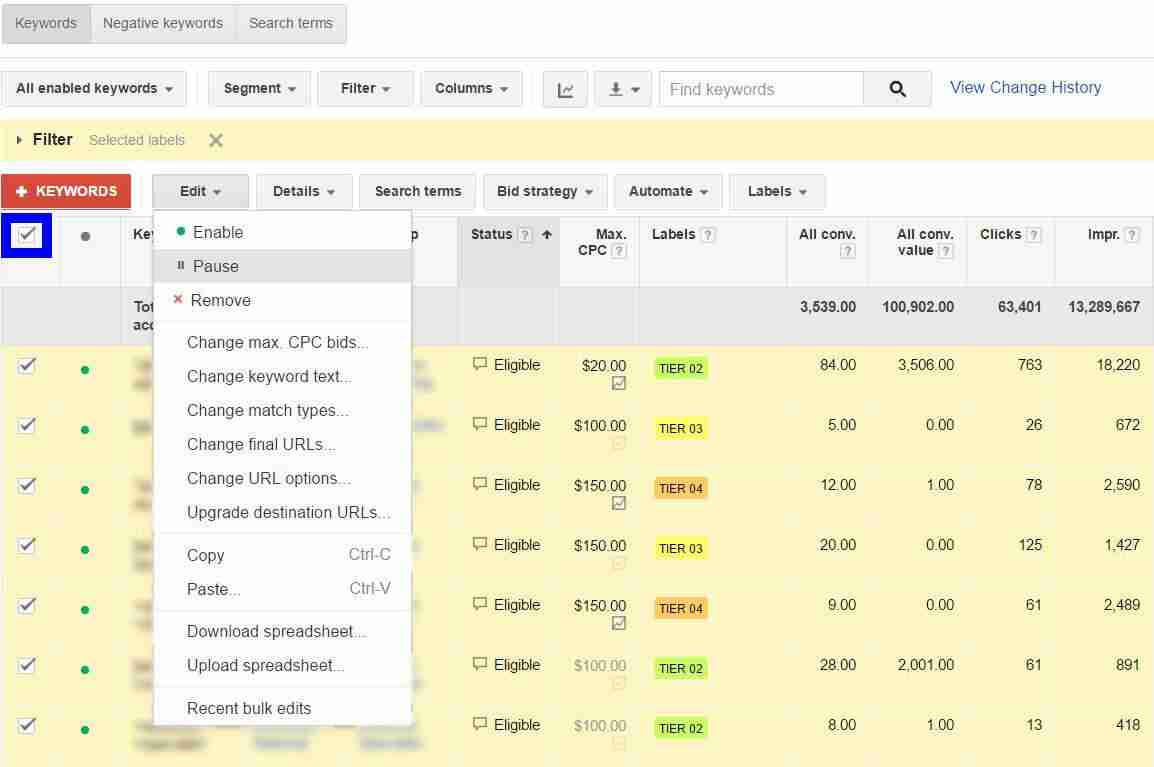Open the Bid strategy dropdown
This screenshot has width=1154, height=767.
pyautogui.click(x=545, y=191)
